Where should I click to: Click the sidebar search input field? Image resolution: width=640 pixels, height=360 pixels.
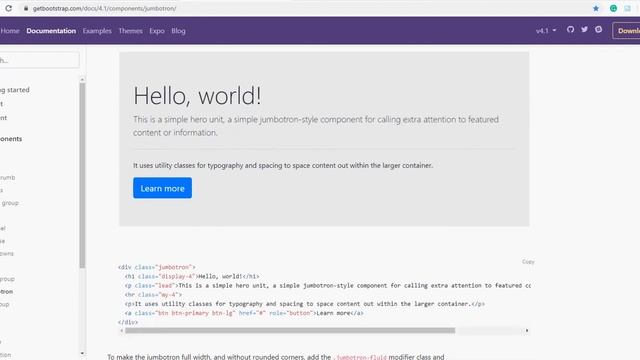[39, 60]
